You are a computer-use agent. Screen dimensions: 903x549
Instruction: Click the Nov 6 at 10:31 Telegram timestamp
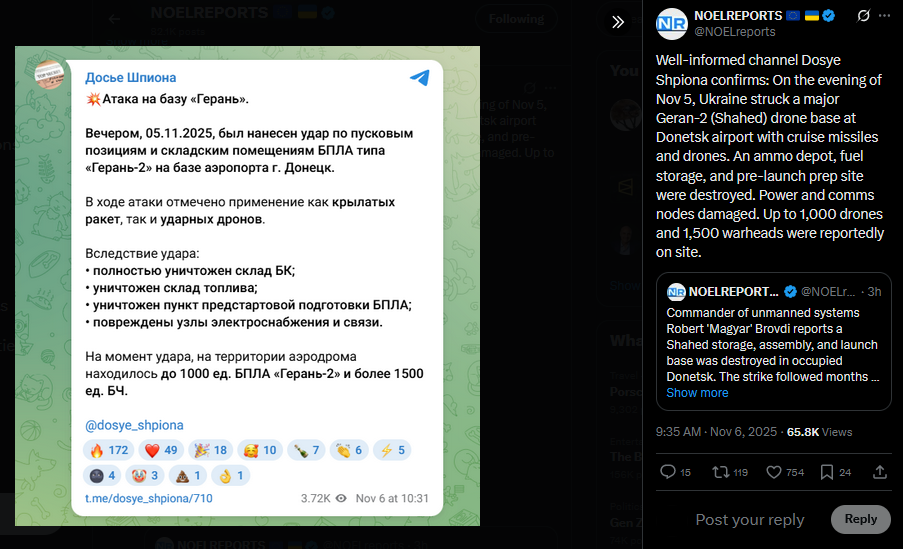392,498
